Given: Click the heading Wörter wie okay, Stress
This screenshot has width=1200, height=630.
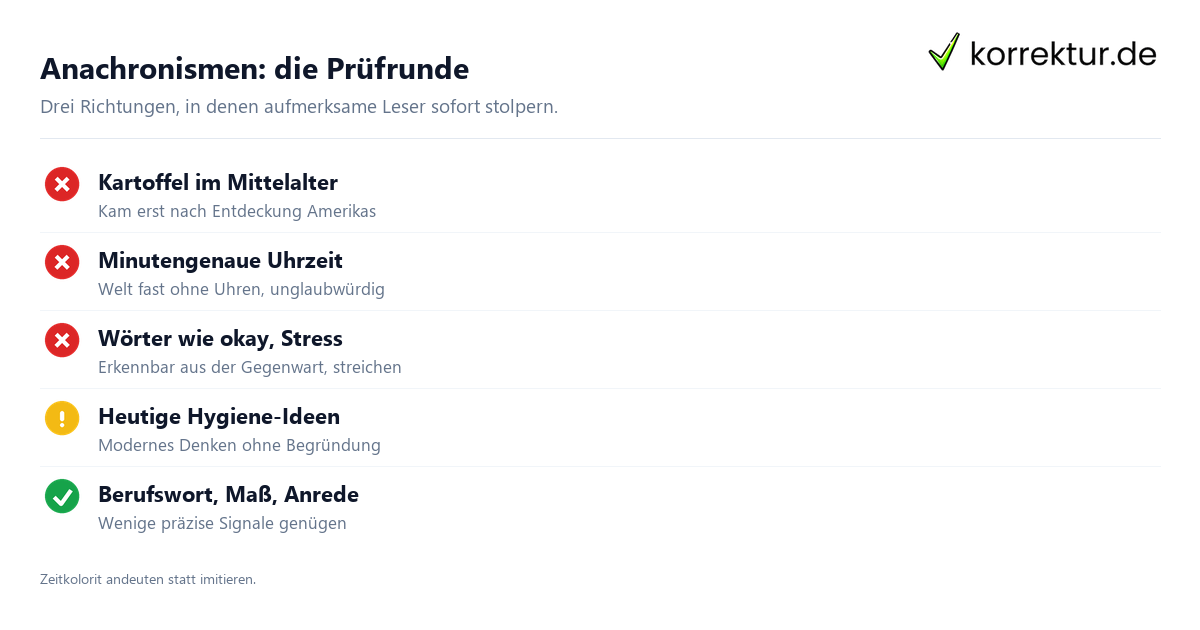Looking at the screenshot, I should [220, 338].
